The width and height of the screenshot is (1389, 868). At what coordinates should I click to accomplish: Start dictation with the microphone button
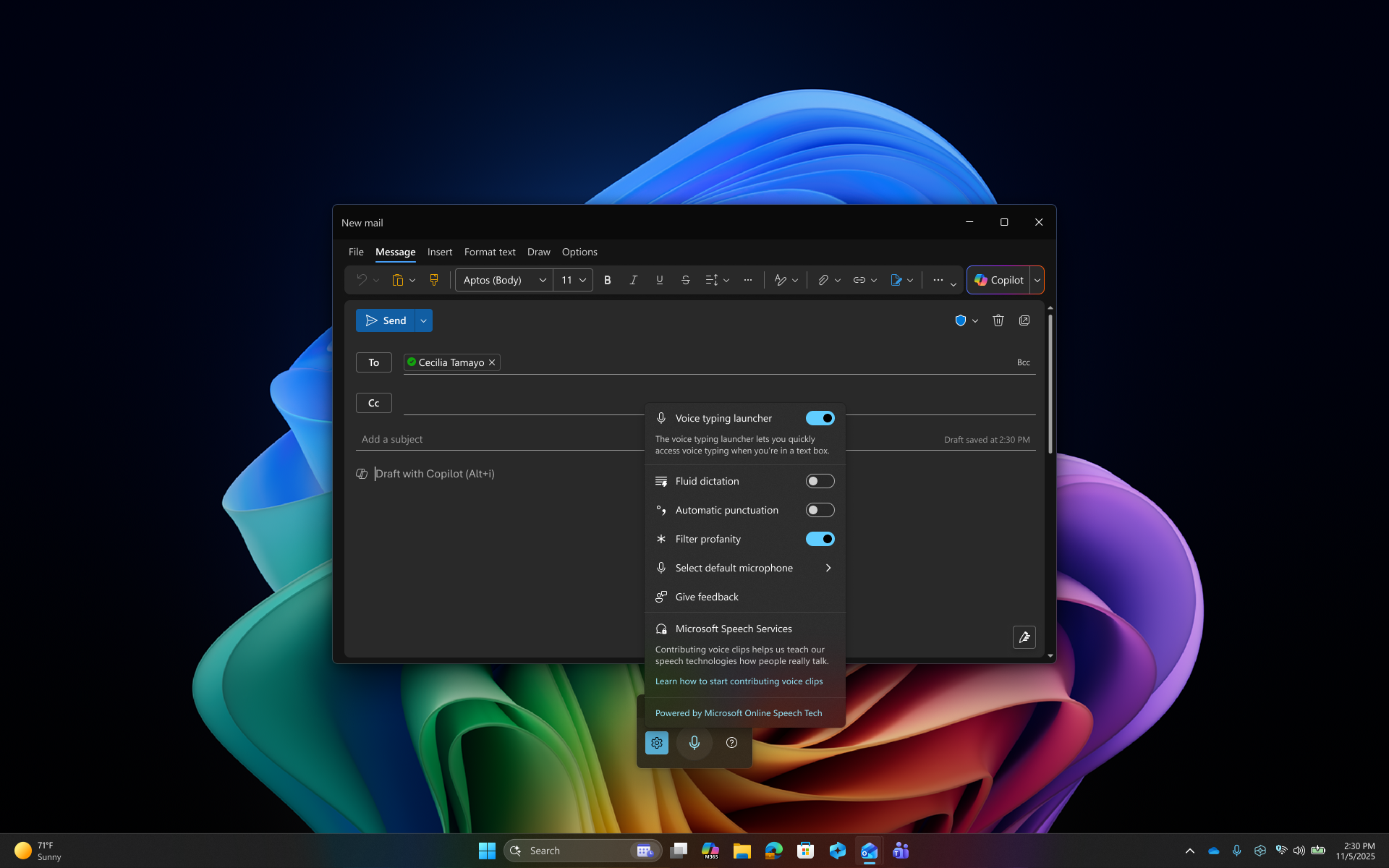click(694, 742)
